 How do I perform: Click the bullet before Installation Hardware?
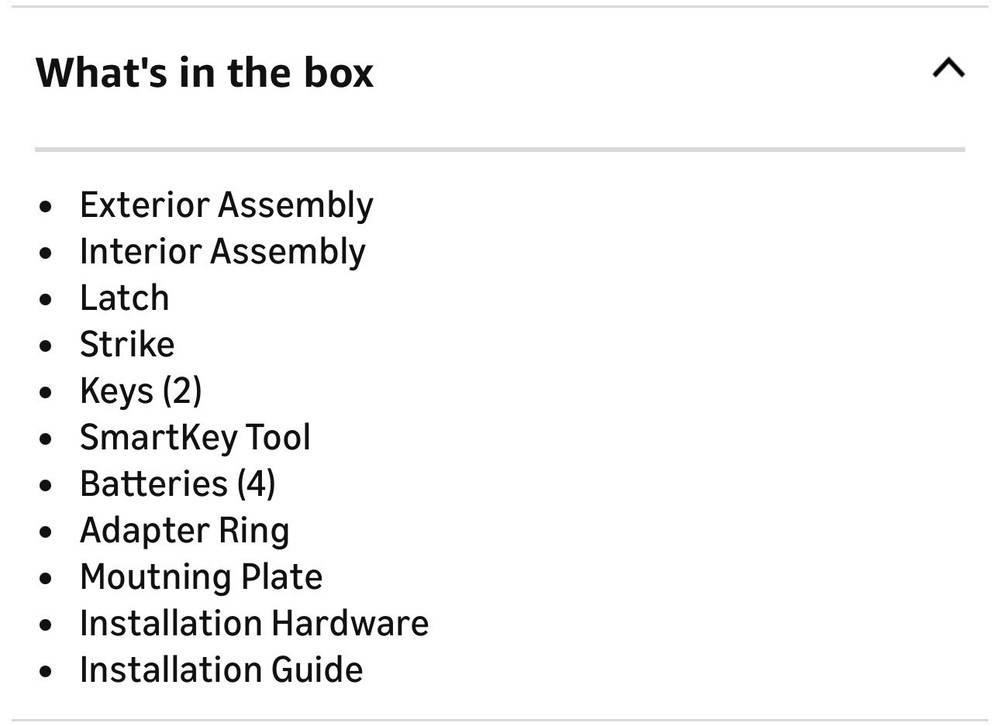pyautogui.click(x=46, y=625)
